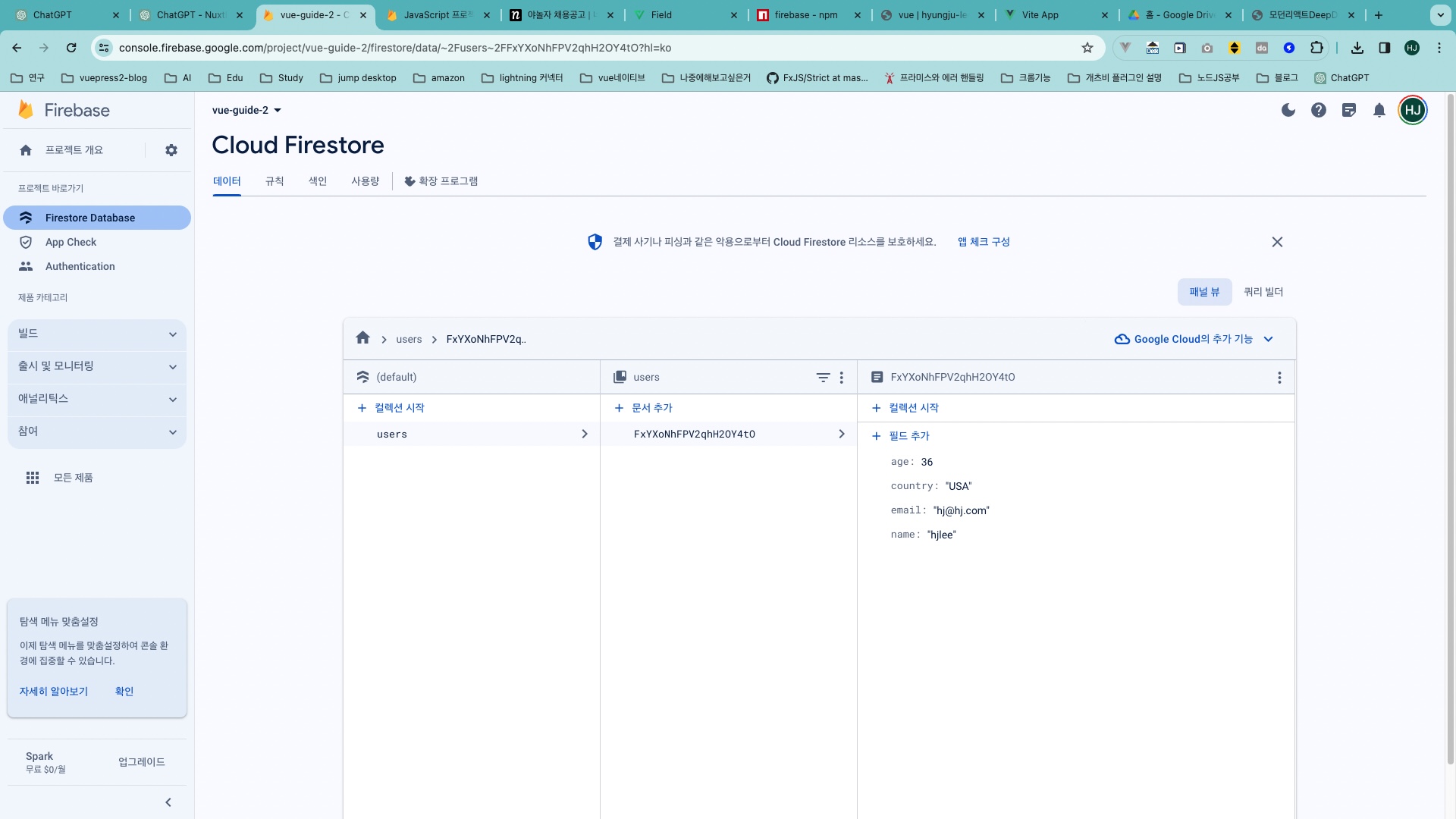This screenshot has height=819, width=1456.
Task: Open the users collection filter icon
Action: (823, 377)
